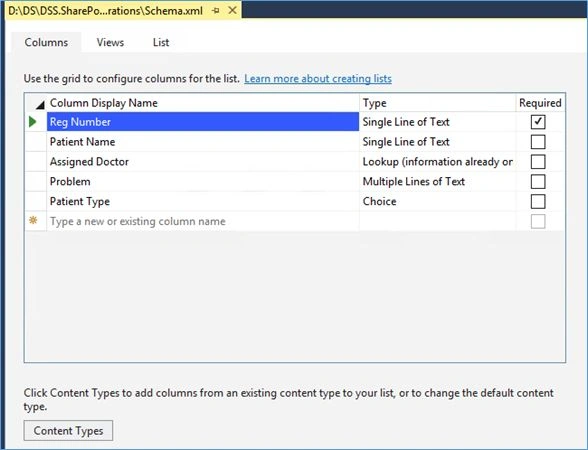The image size is (588, 450).
Task: Click the grid select-all corner triangle
Action: tap(40, 105)
